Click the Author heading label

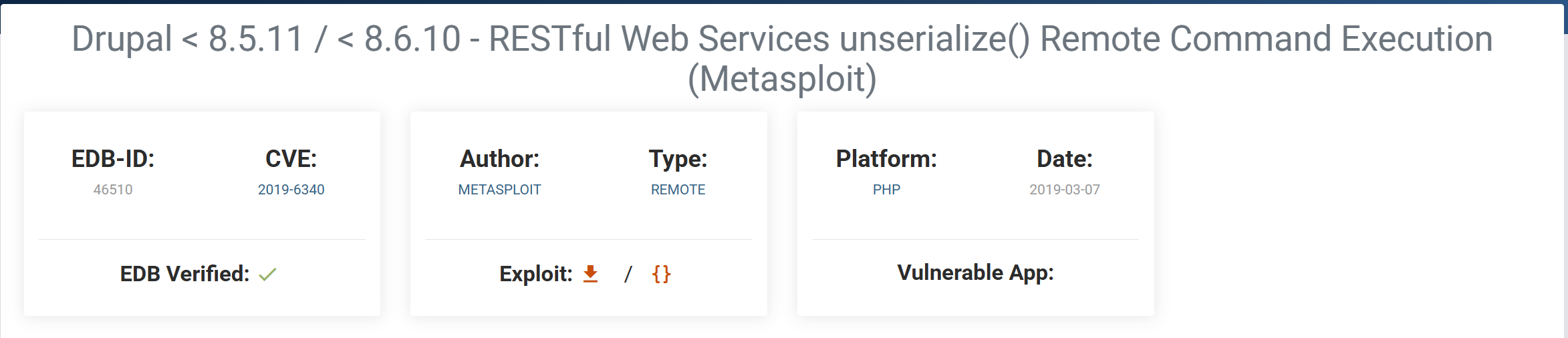[x=499, y=159]
